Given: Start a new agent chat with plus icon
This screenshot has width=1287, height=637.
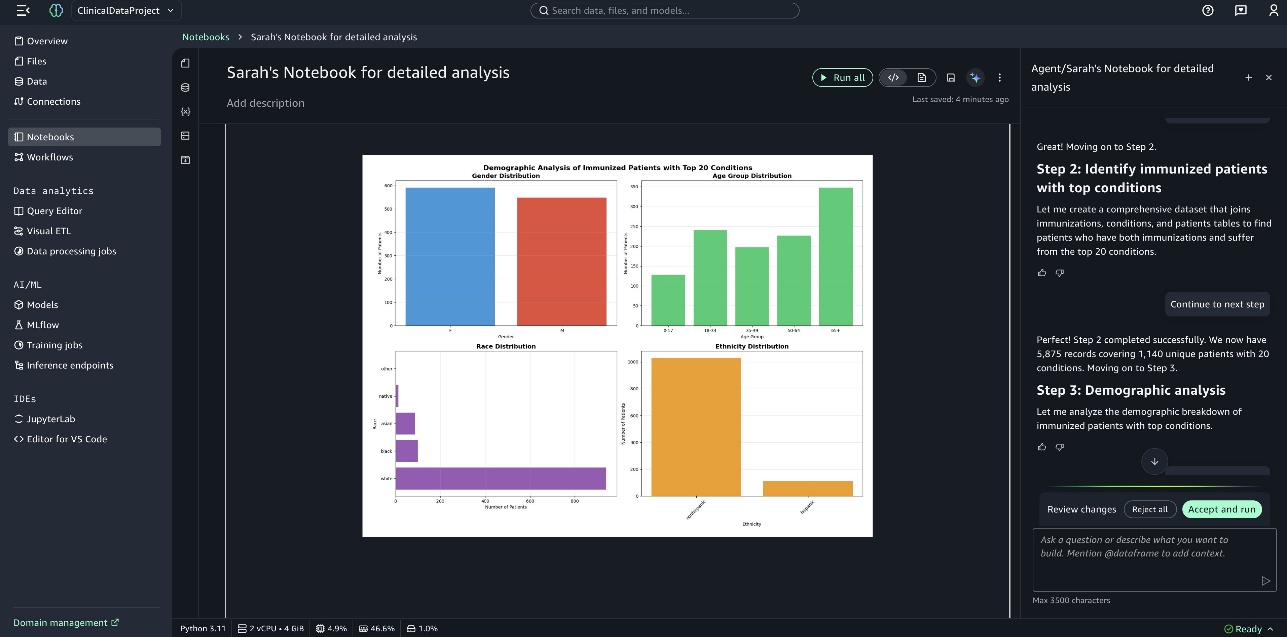Looking at the screenshot, I should 1248,78.
